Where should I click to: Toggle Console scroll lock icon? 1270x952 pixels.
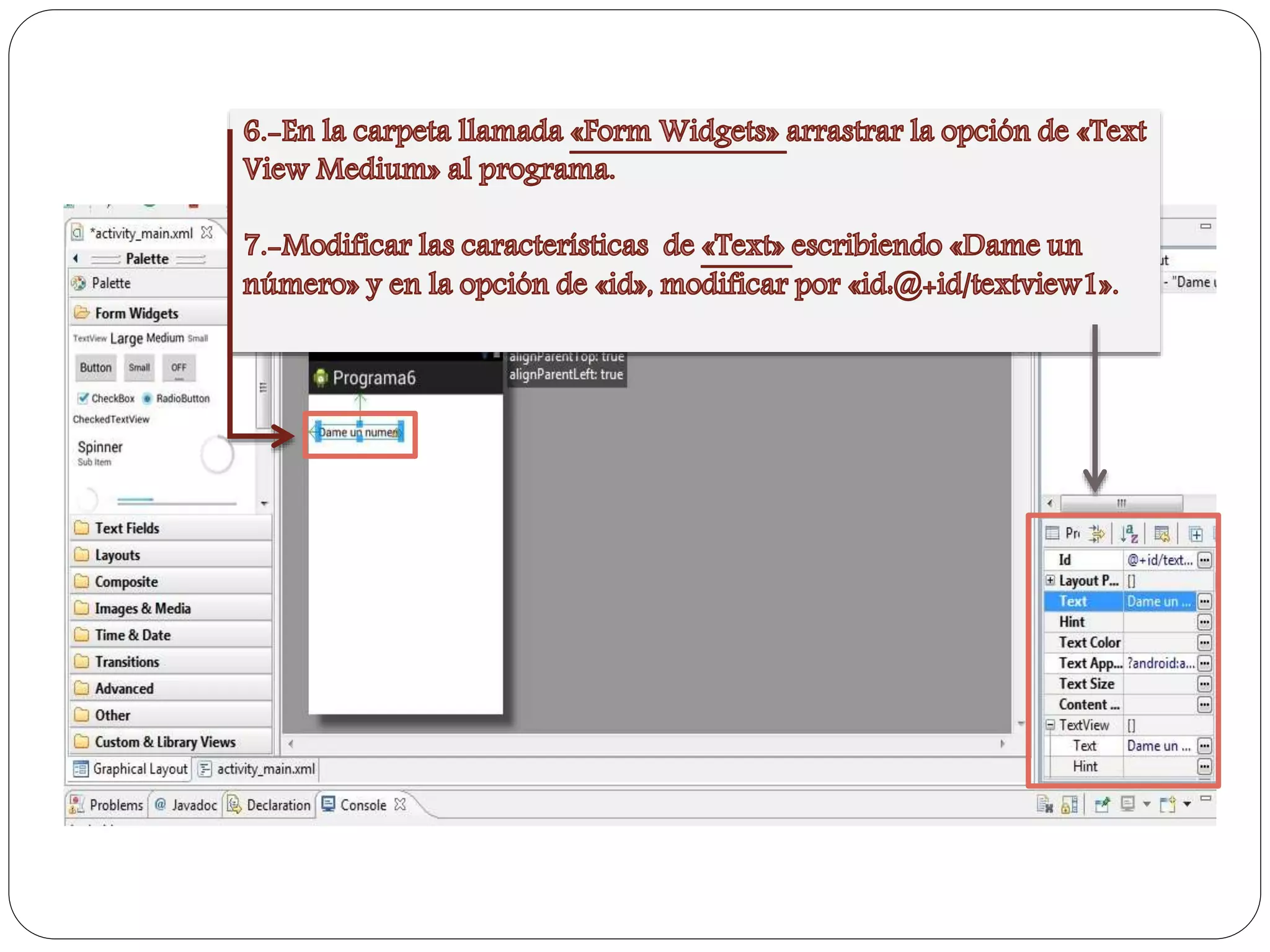[1069, 804]
